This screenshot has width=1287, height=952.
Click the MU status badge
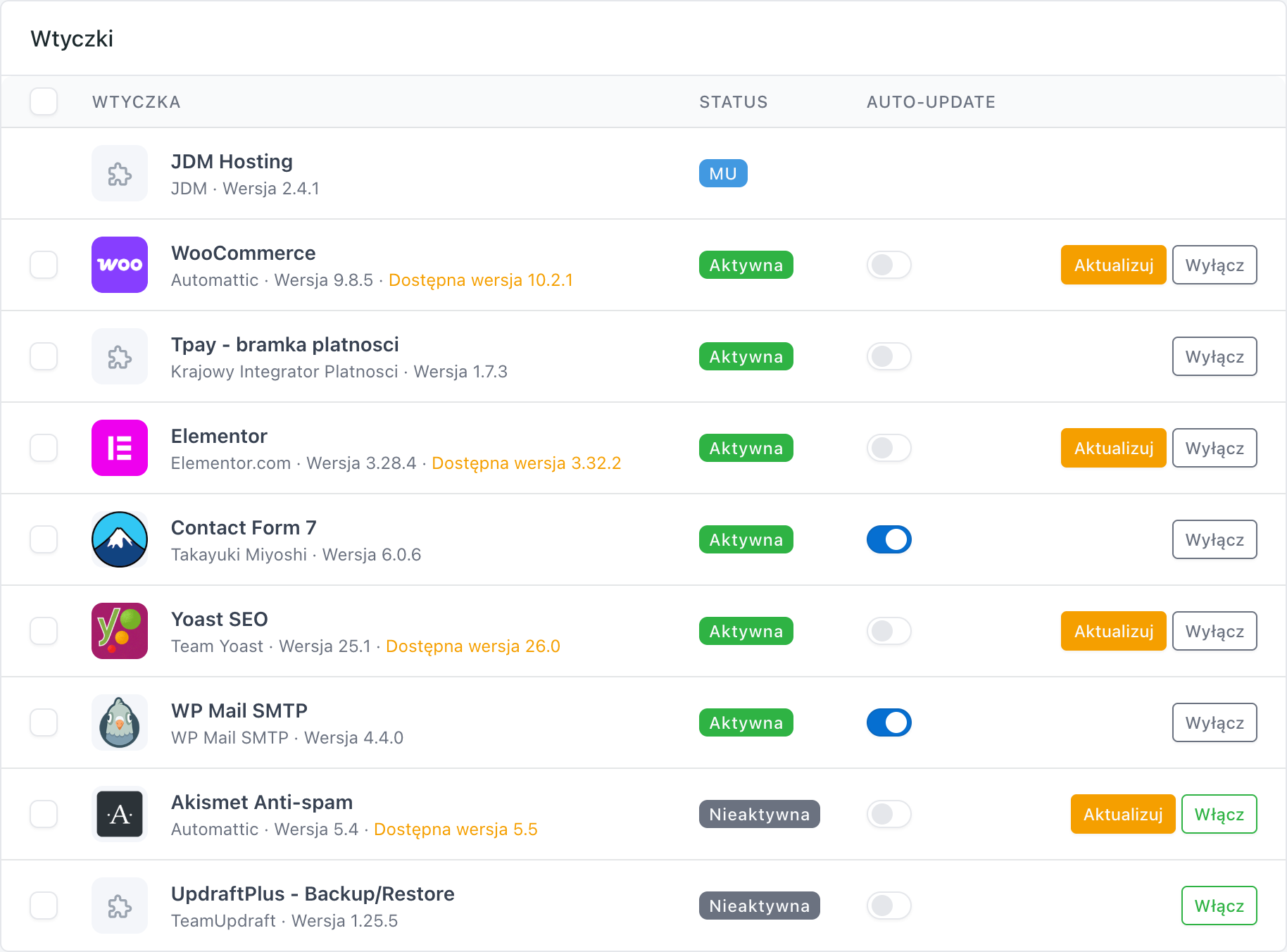[x=723, y=173]
